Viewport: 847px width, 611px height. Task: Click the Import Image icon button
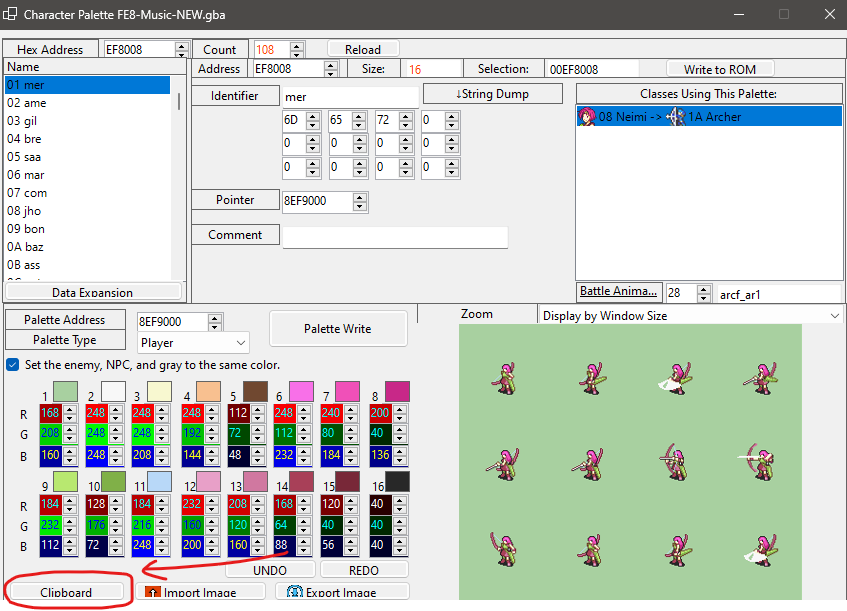click(152, 592)
